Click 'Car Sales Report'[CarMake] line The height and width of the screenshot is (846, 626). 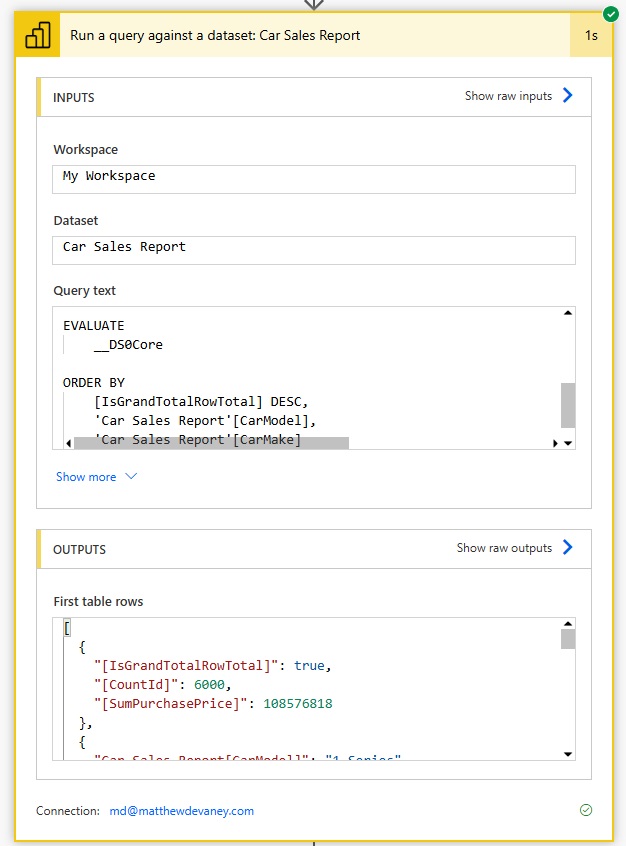[x=197, y=440]
